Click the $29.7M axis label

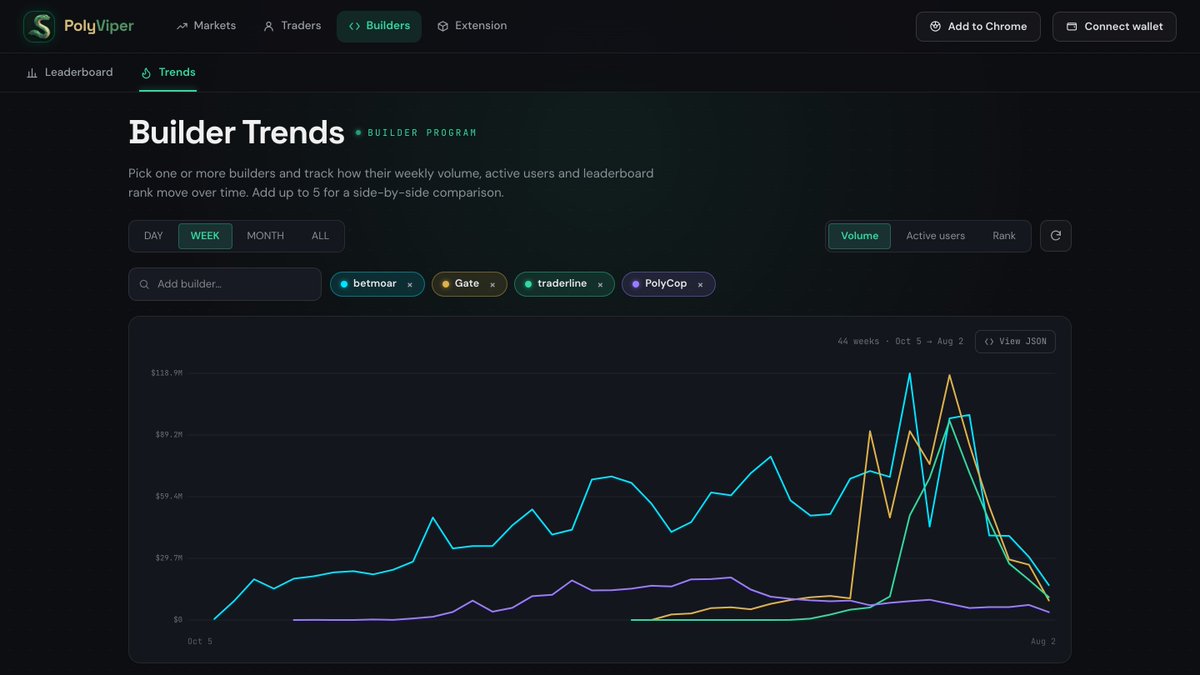[x=168, y=558]
